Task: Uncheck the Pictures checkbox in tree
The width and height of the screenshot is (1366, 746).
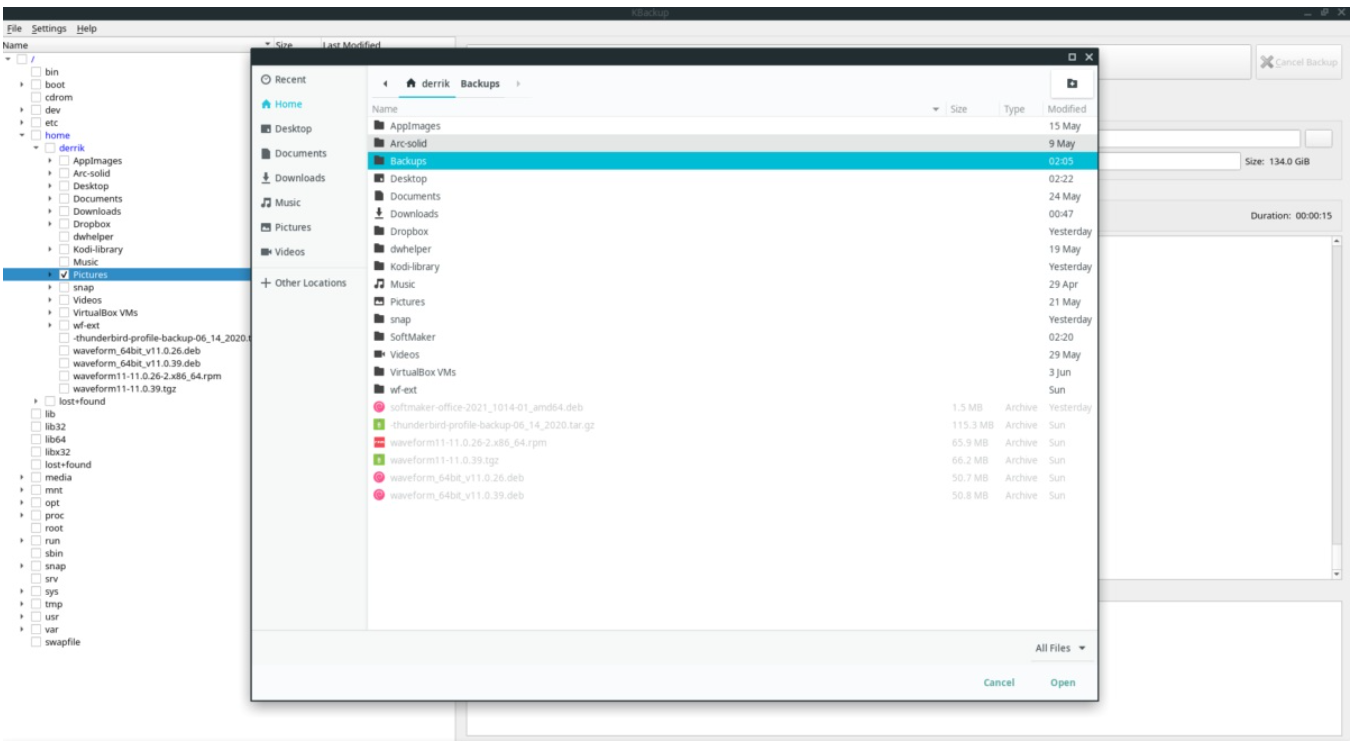Action: [x=64, y=275]
